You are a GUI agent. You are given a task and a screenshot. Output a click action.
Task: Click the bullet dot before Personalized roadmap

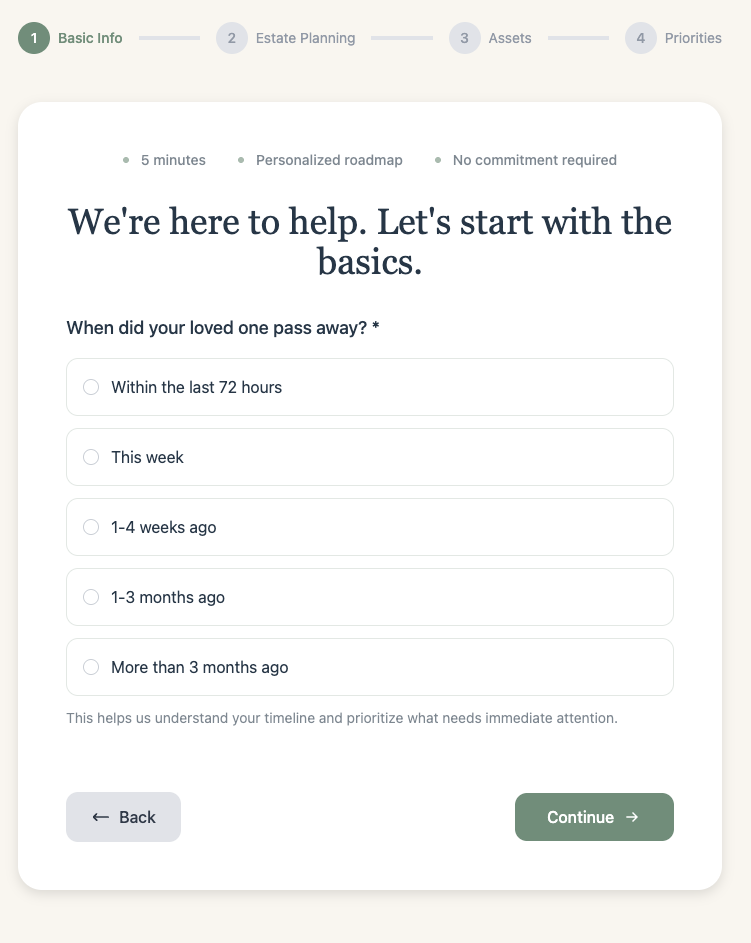pos(240,160)
